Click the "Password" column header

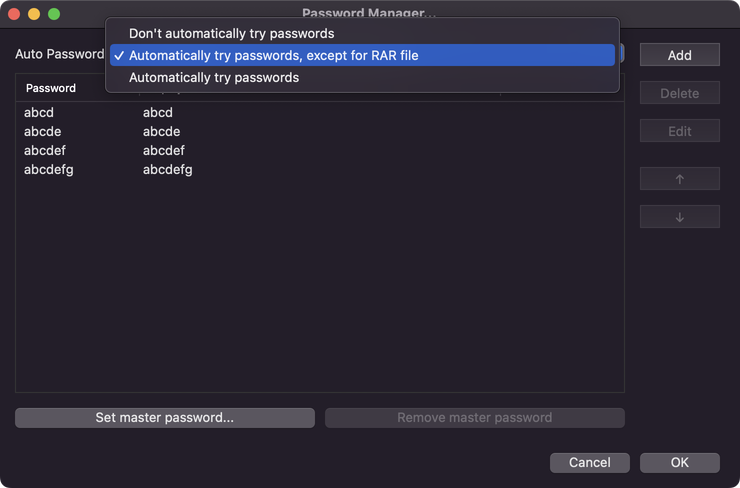[x=51, y=88]
